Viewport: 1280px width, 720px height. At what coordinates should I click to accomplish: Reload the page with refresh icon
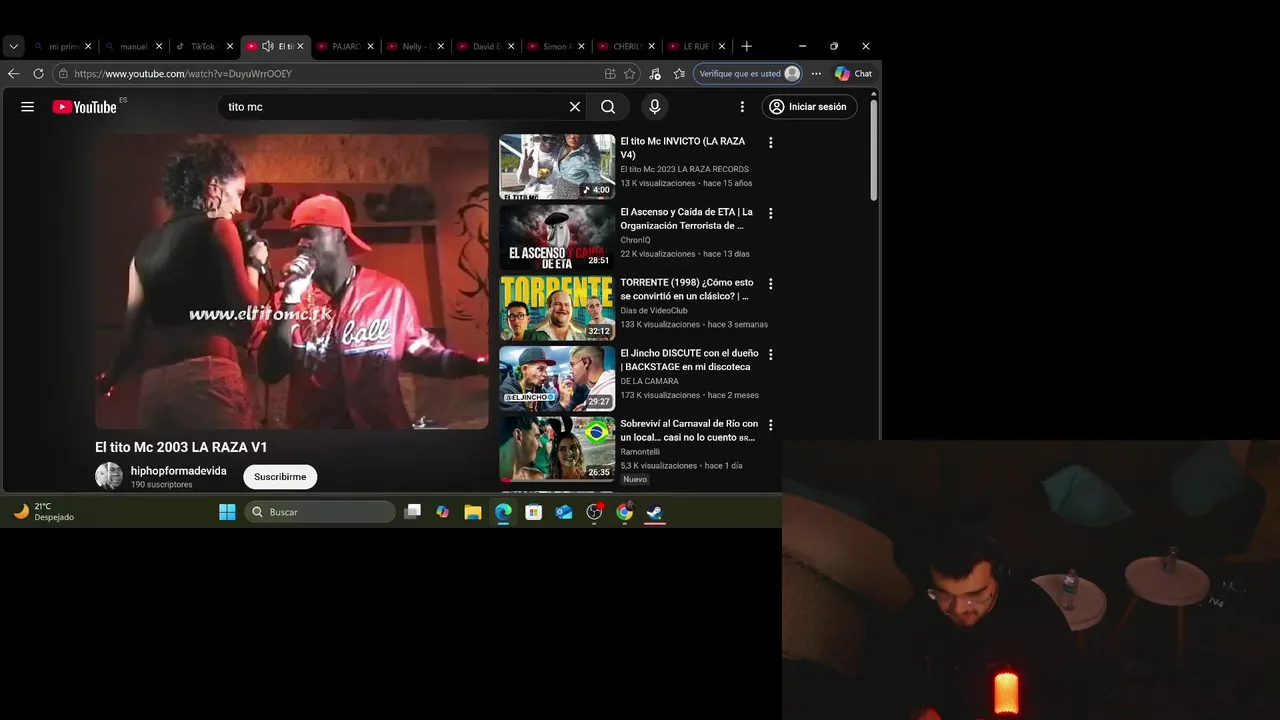(38, 74)
